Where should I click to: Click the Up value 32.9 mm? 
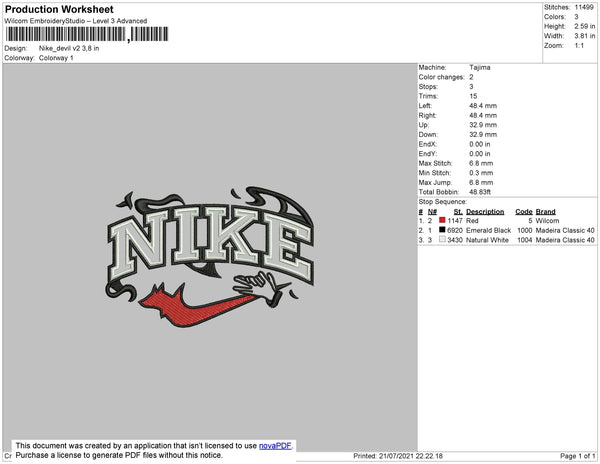coord(483,125)
